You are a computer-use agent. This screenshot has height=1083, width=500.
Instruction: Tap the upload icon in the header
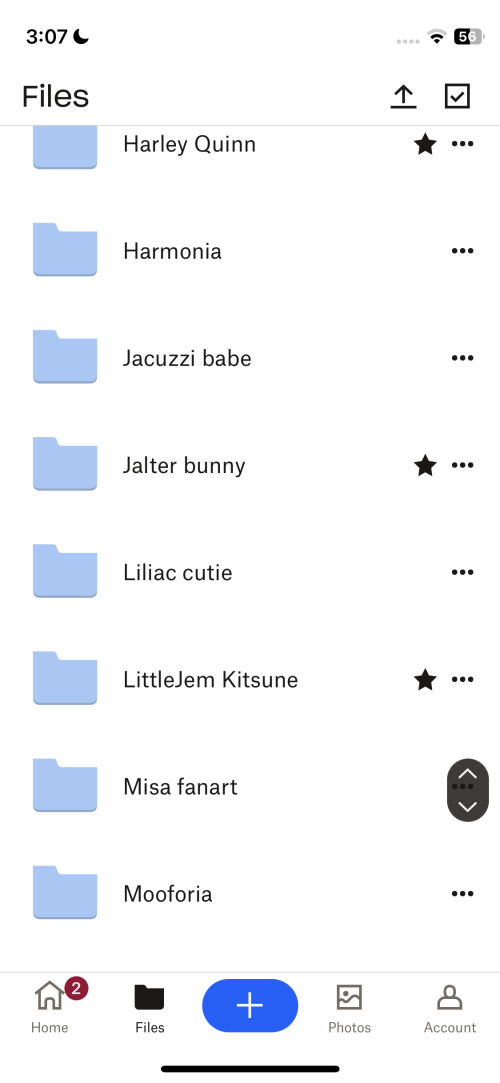(x=403, y=97)
